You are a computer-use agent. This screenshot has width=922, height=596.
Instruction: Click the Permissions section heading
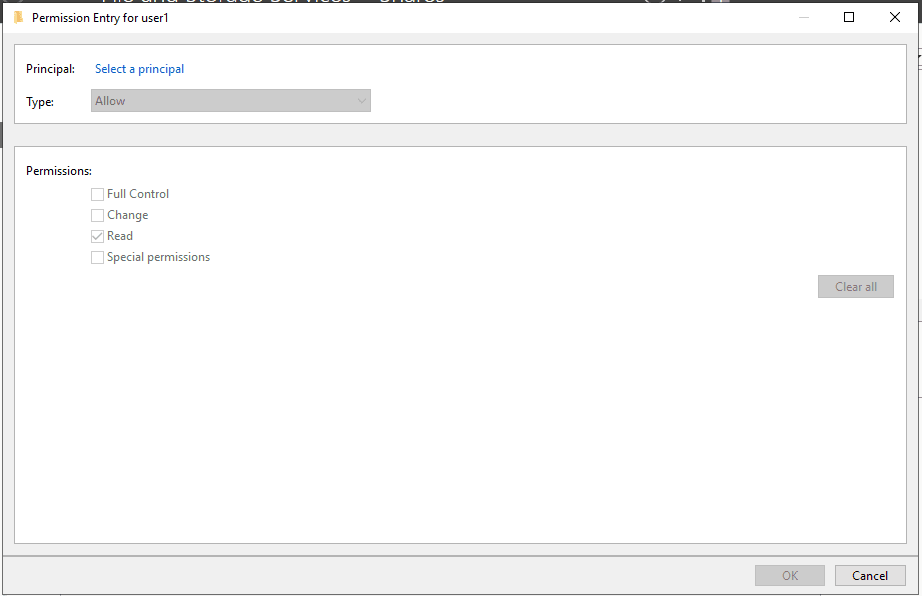pos(58,171)
